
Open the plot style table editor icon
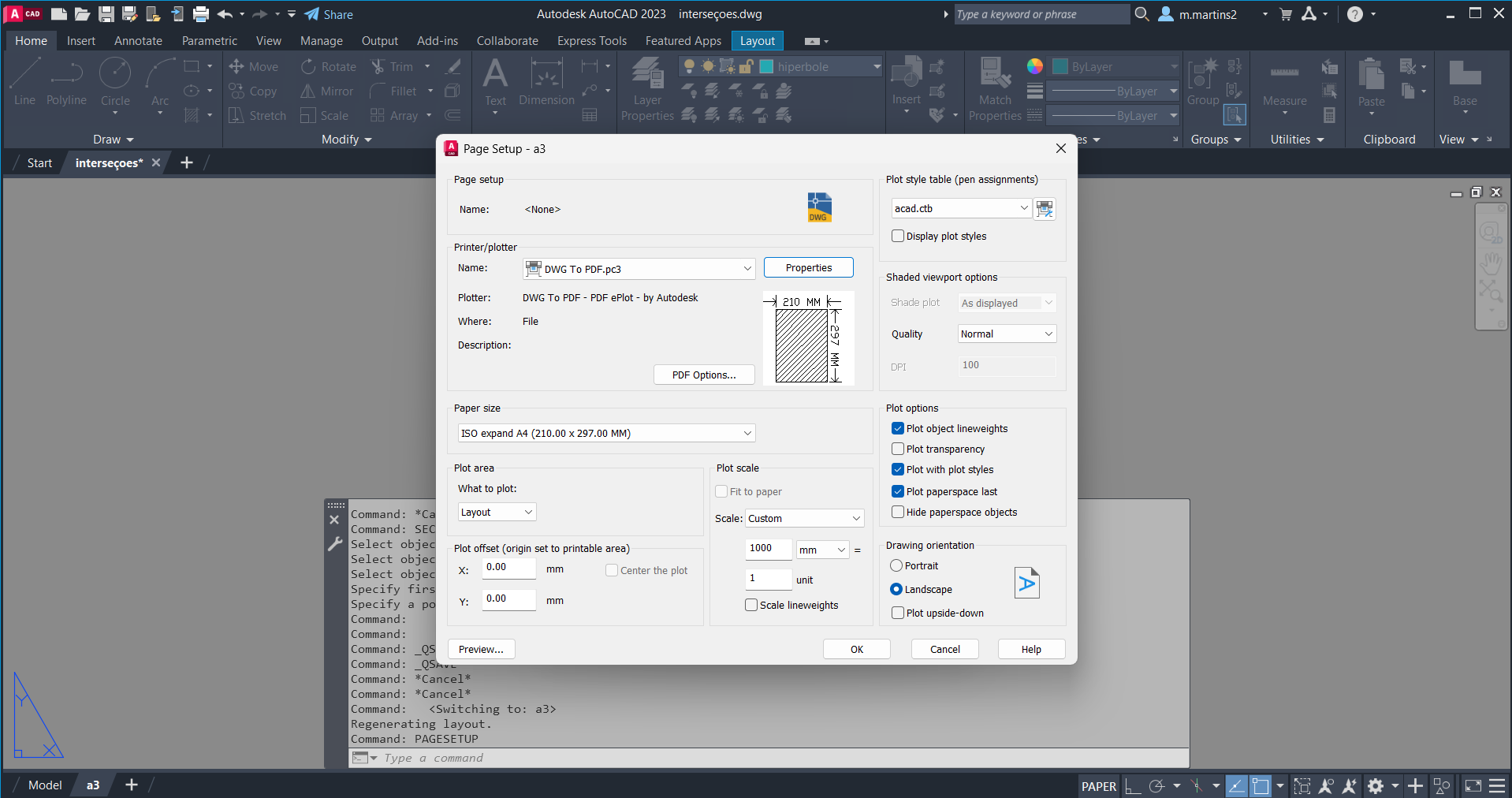[x=1045, y=209]
